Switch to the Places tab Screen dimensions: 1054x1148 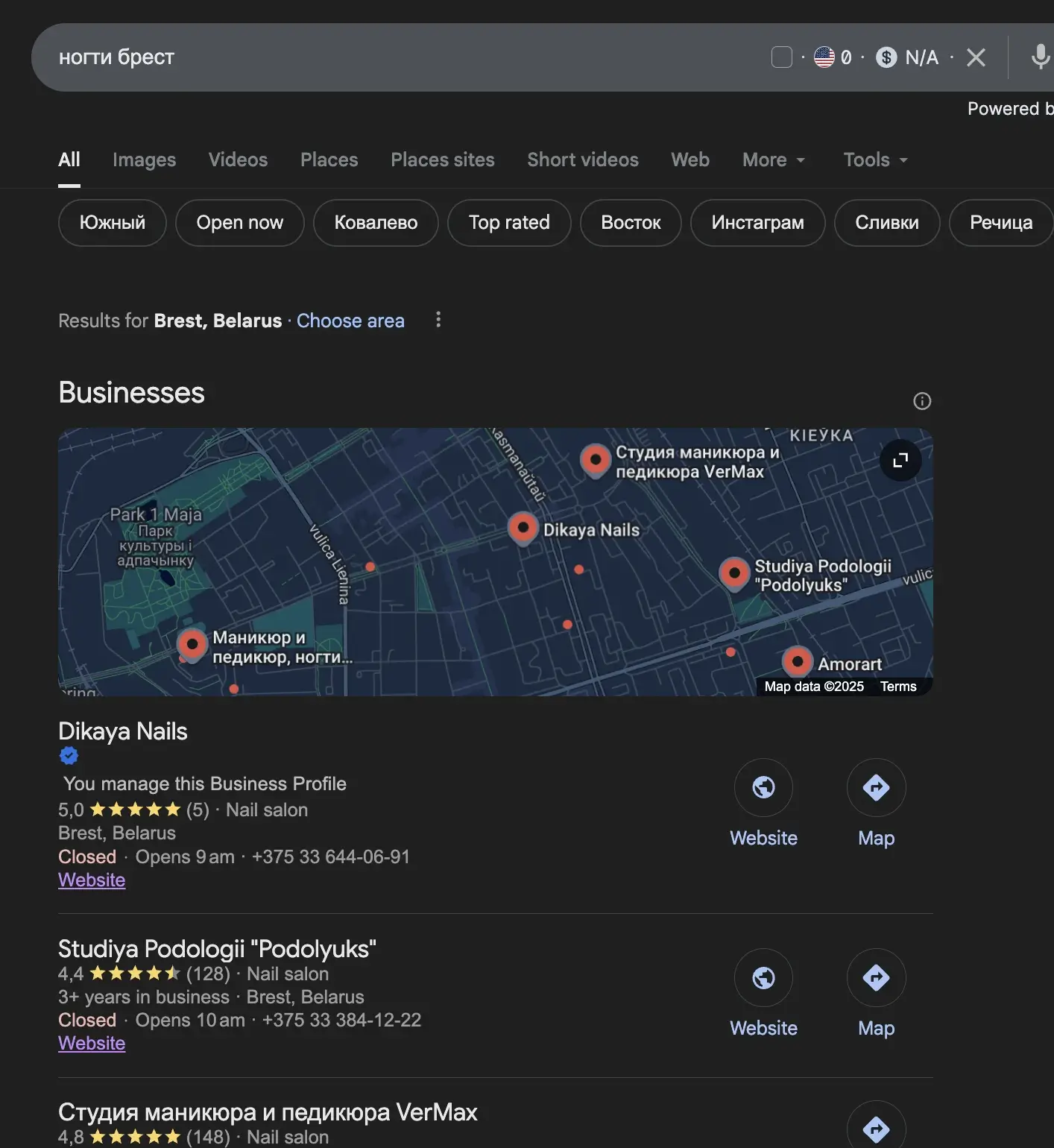329,160
